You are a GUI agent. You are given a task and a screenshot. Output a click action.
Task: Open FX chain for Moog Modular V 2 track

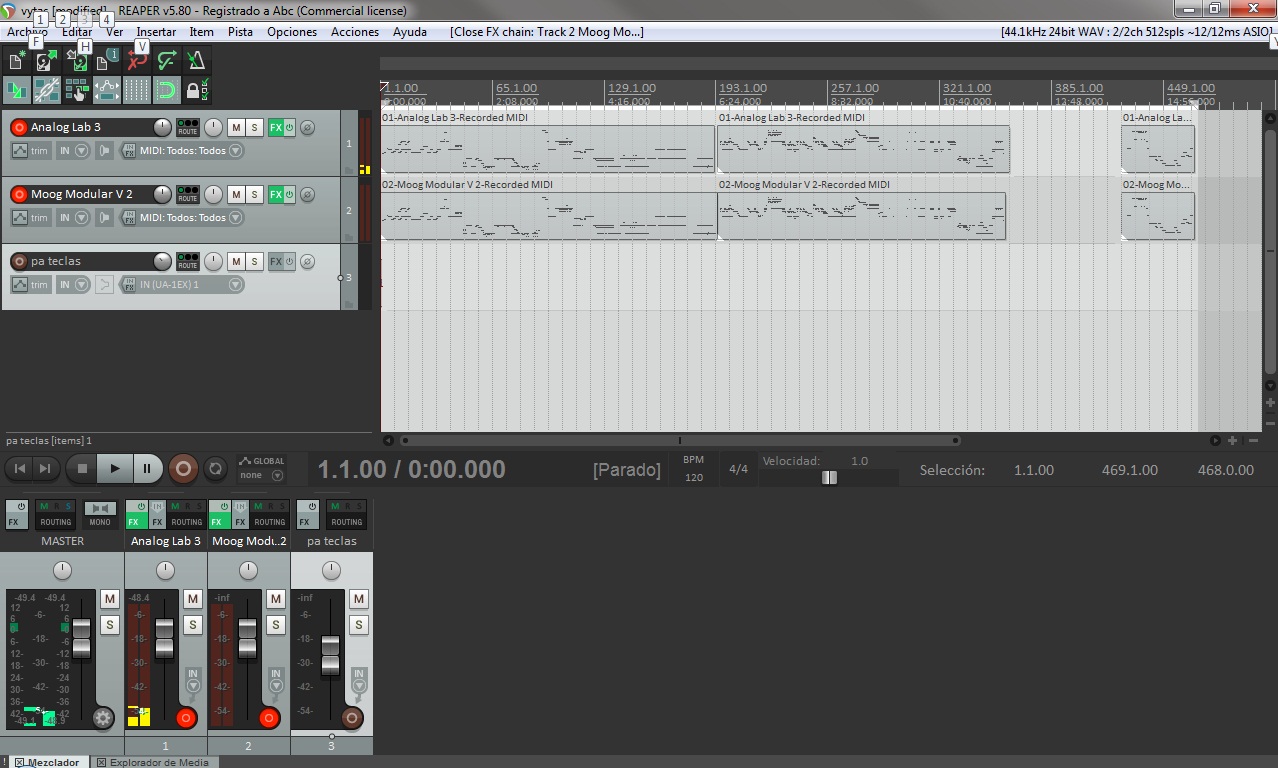click(275, 194)
